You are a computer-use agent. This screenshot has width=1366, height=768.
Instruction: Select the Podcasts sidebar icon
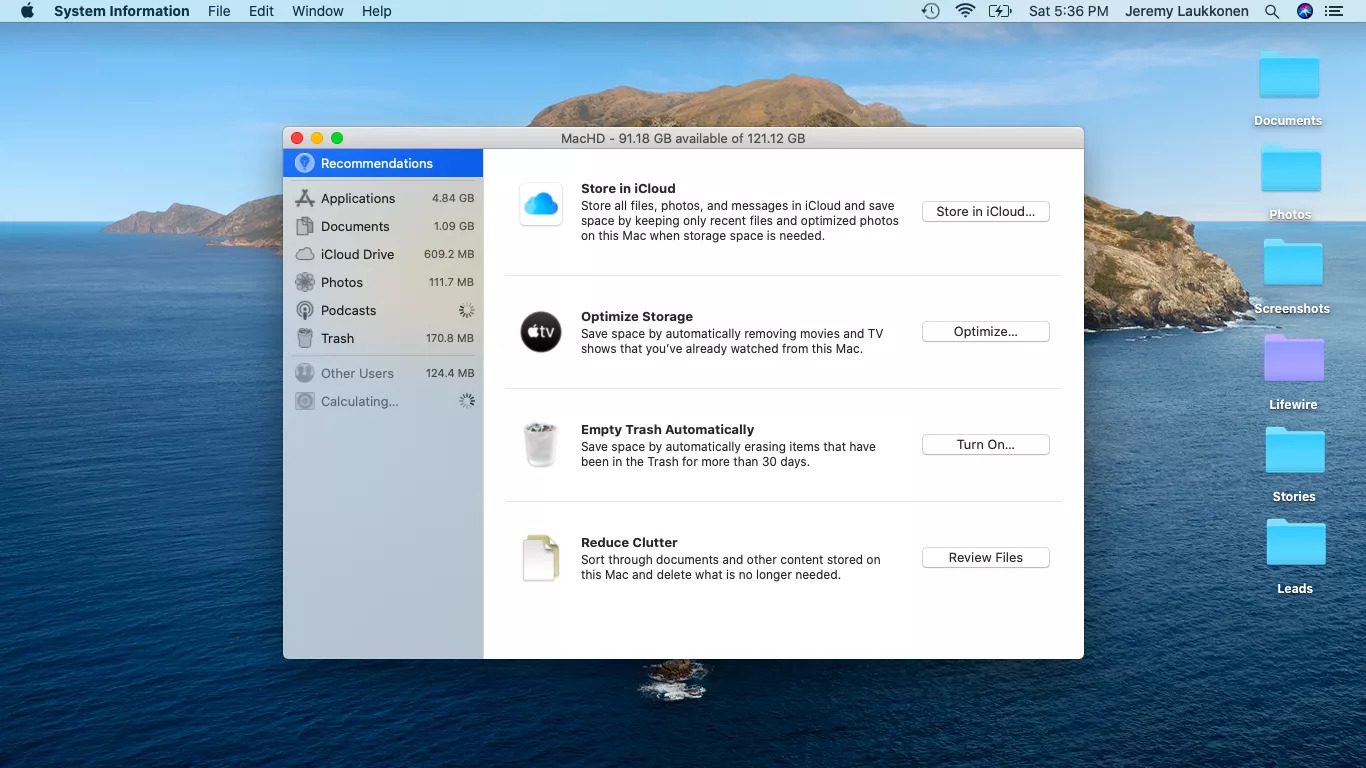pos(305,310)
